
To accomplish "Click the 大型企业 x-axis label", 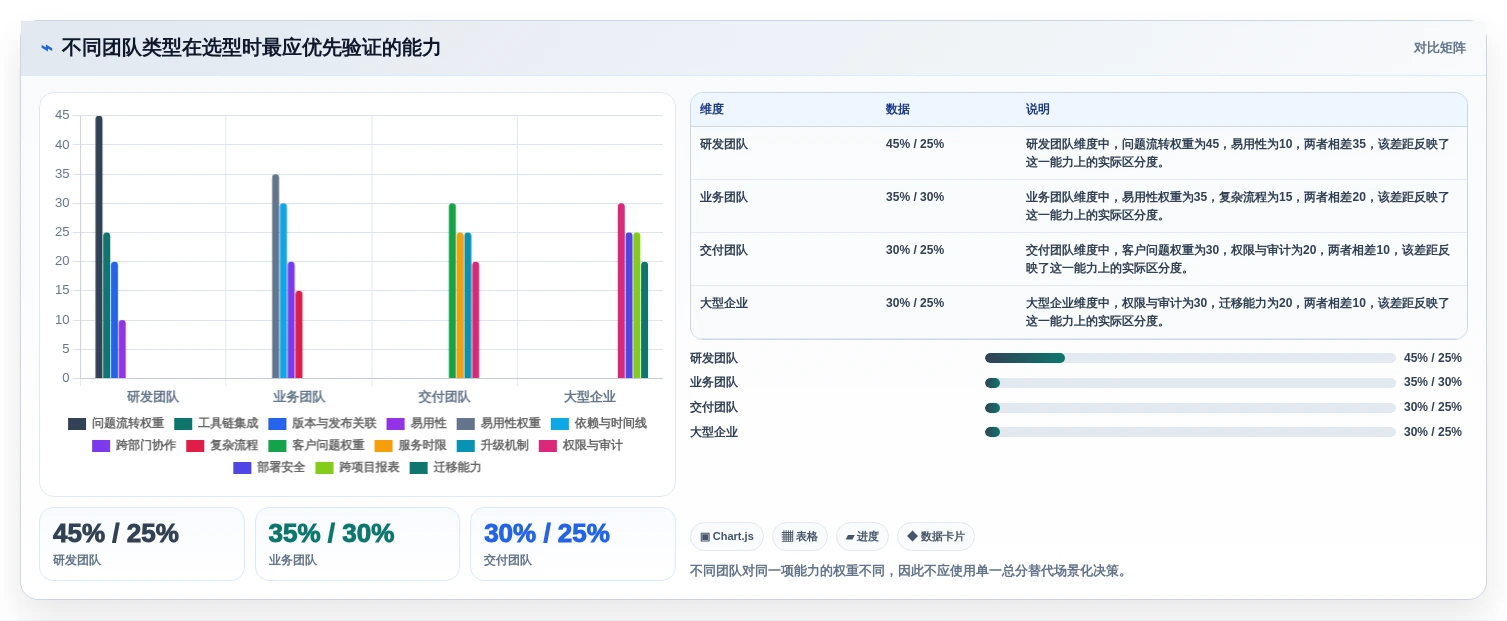I will click(x=590, y=397).
